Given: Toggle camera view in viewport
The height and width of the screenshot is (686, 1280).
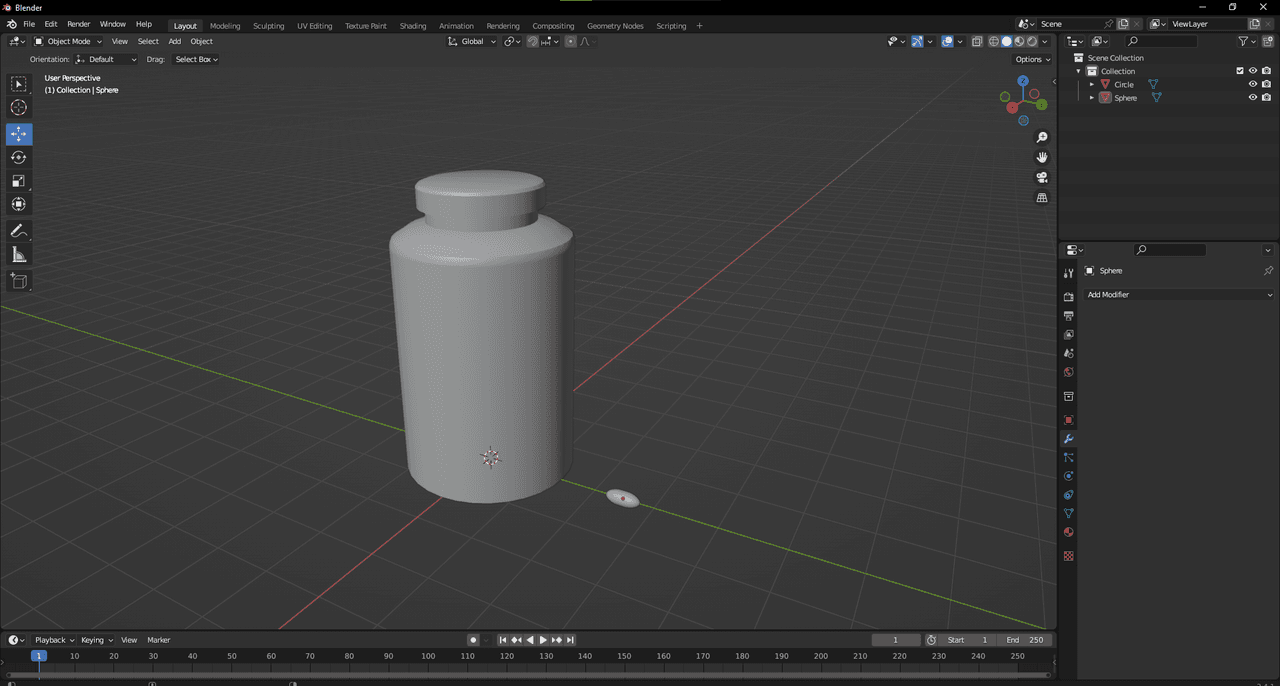Looking at the screenshot, I should [x=1042, y=177].
